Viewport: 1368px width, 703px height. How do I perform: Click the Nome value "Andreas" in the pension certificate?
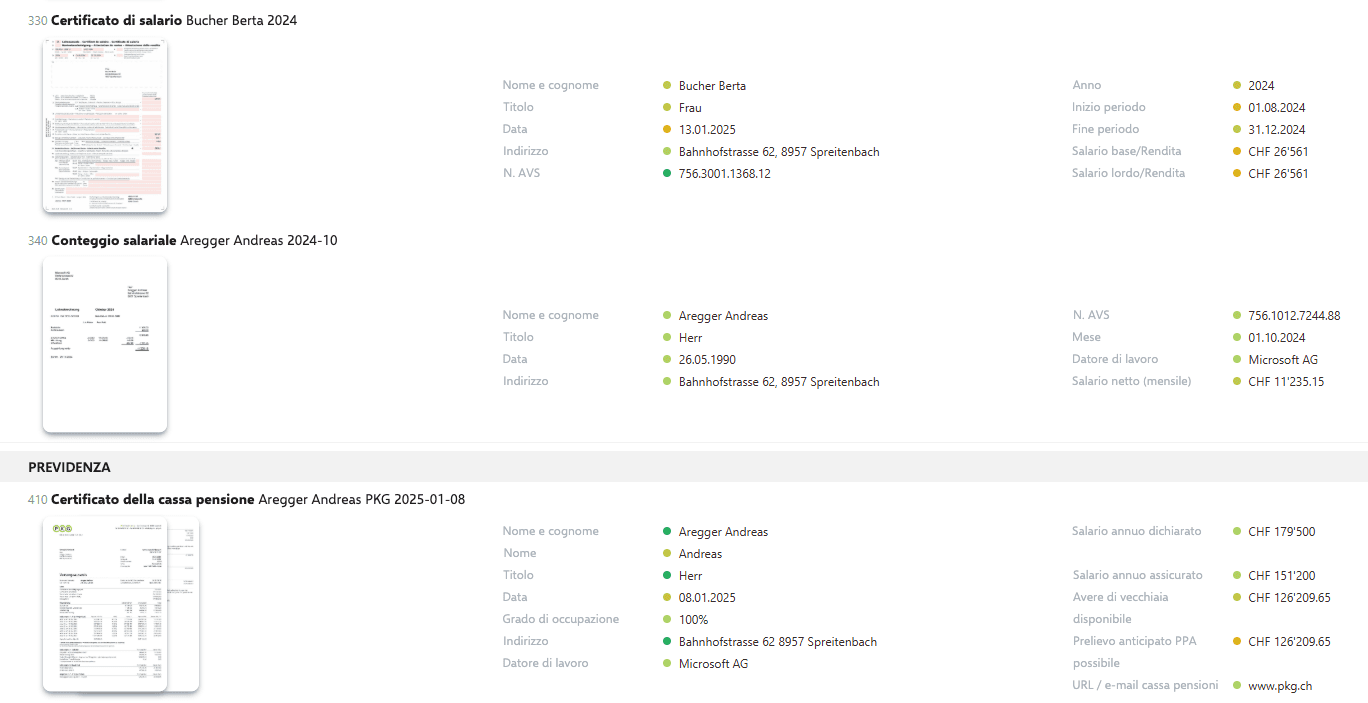(700, 553)
